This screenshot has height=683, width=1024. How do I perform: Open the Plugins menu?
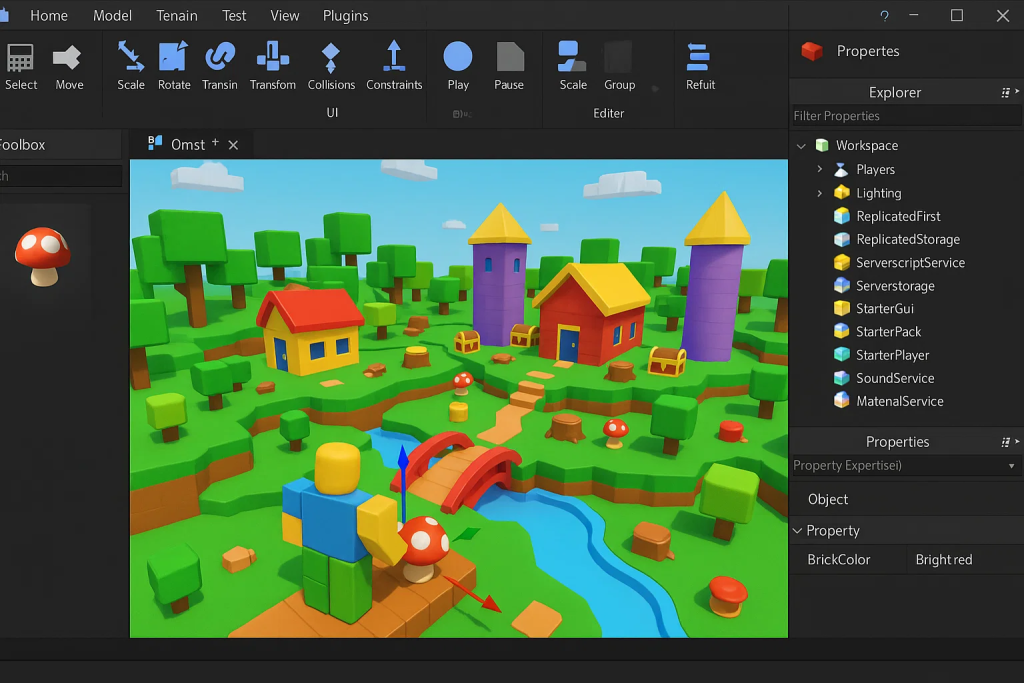[345, 16]
